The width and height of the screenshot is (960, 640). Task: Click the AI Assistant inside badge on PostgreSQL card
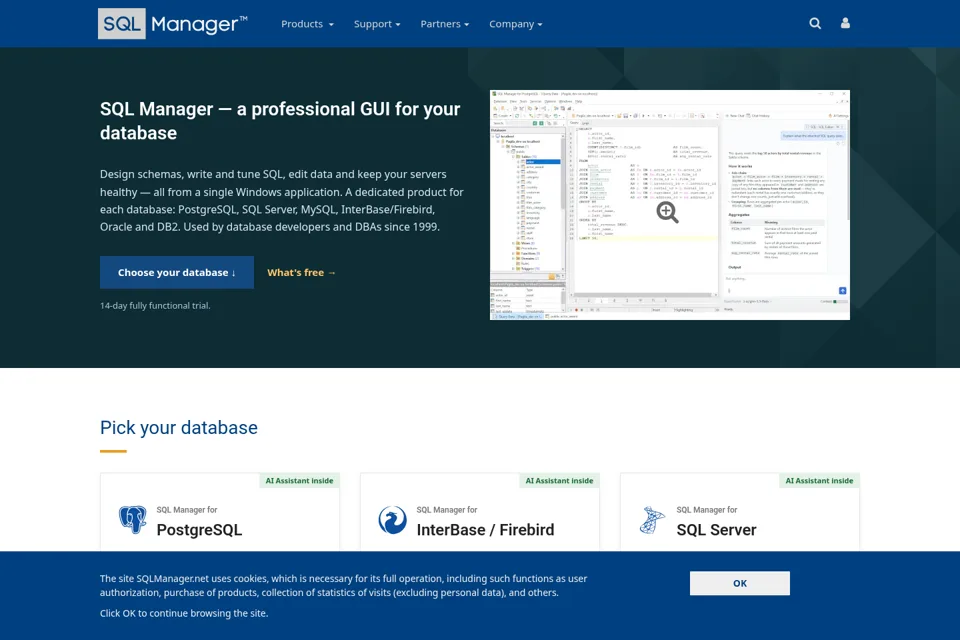(x=299, y=481)
